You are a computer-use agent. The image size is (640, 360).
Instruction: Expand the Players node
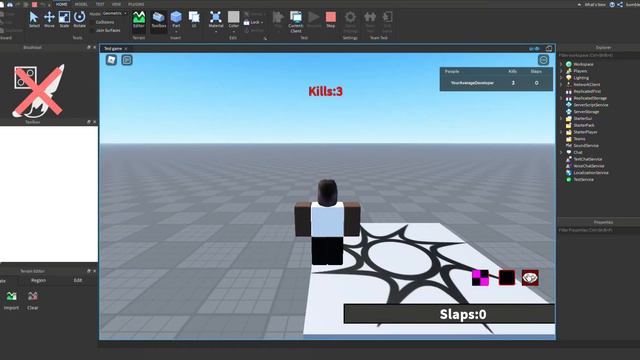[562, 71]
